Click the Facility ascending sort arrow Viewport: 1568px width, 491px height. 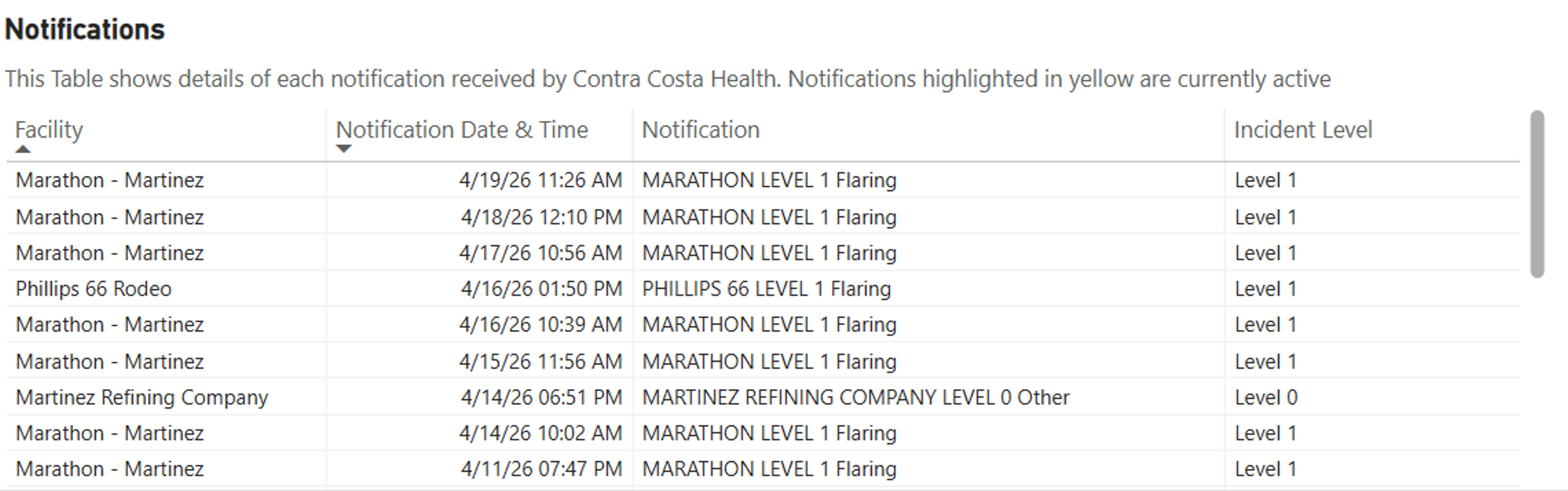click(x=23, y=149)
